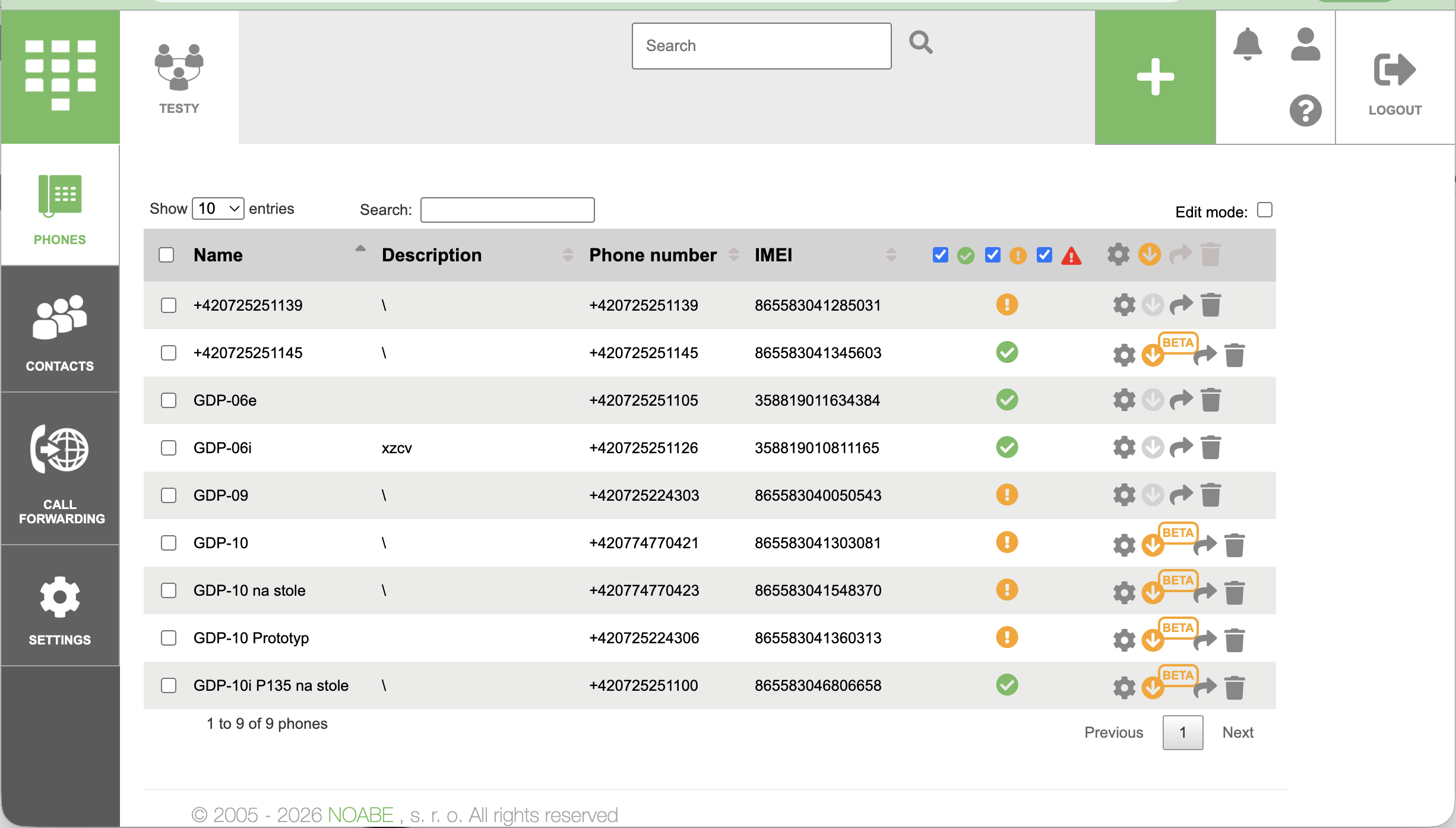The width and height of the screenshot is (1456, 828).
Task: Enable the Edit mode checkbox
Action: coord(1265,210)
